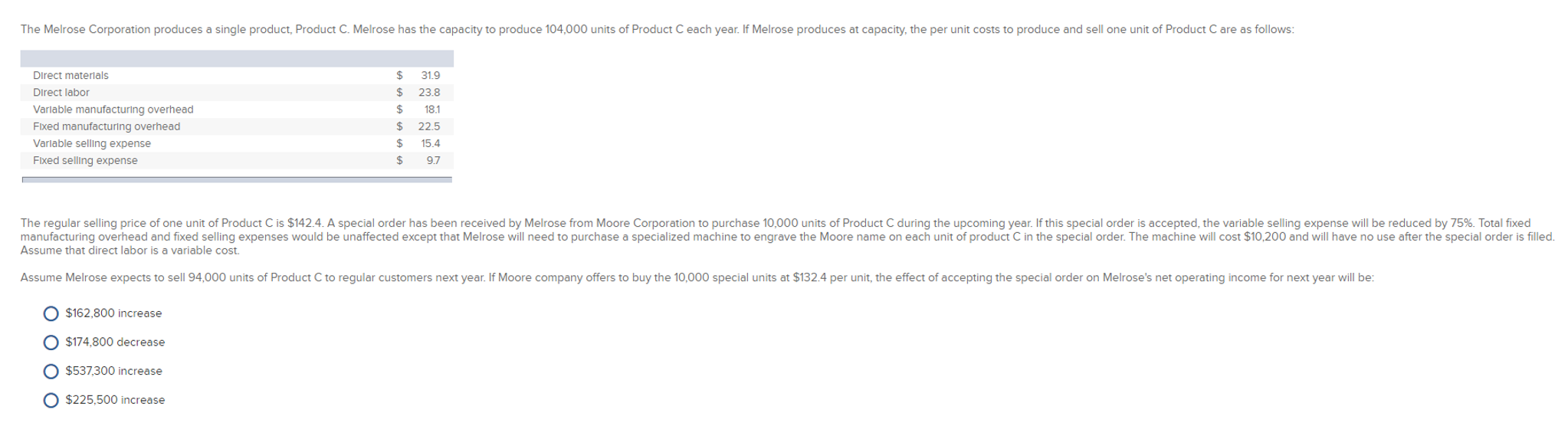Click the 18.1 cost value
Viewport: 1568px width, 436px height.
432,110
